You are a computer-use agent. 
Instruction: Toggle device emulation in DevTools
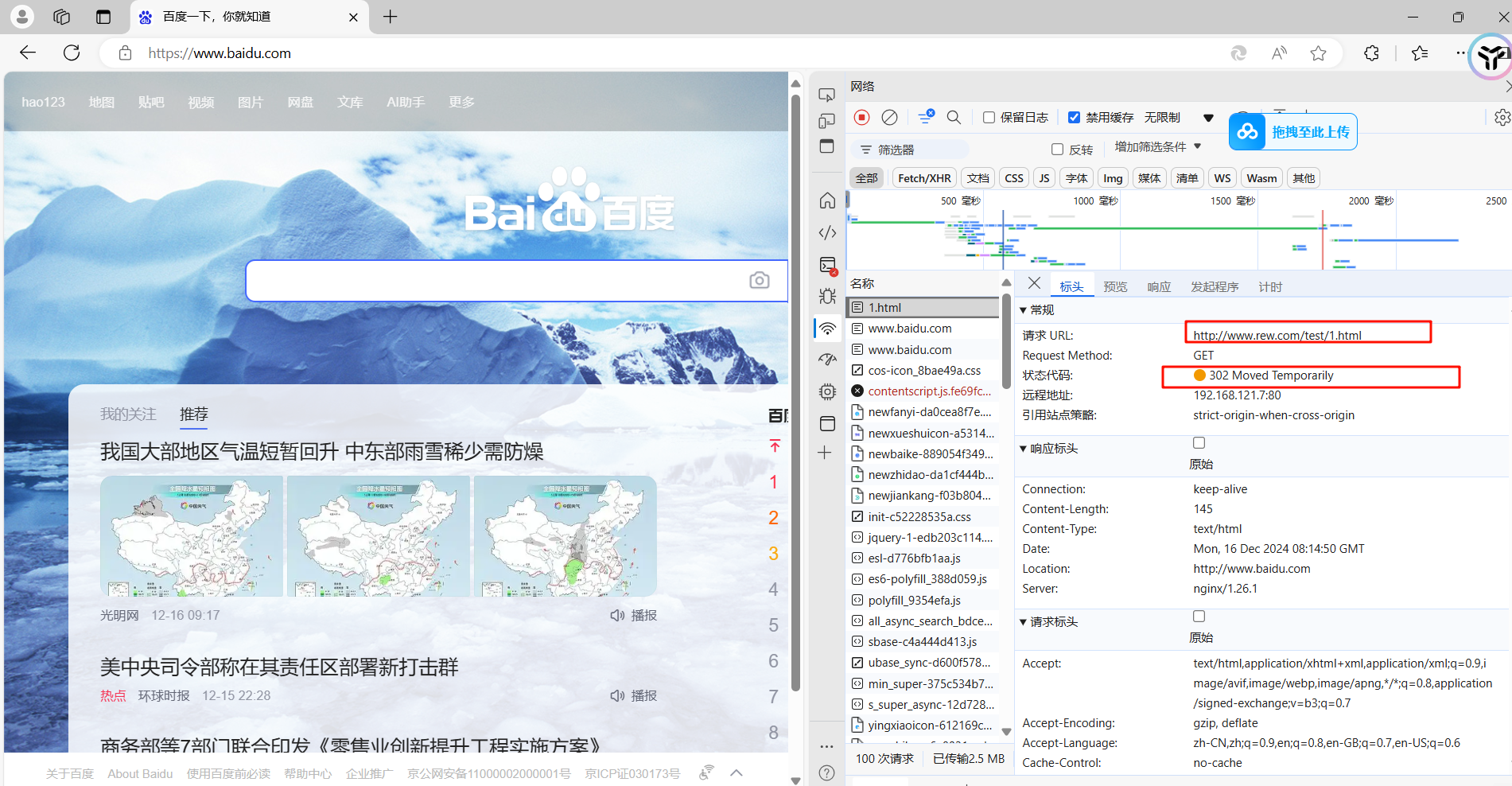point(827,121)
